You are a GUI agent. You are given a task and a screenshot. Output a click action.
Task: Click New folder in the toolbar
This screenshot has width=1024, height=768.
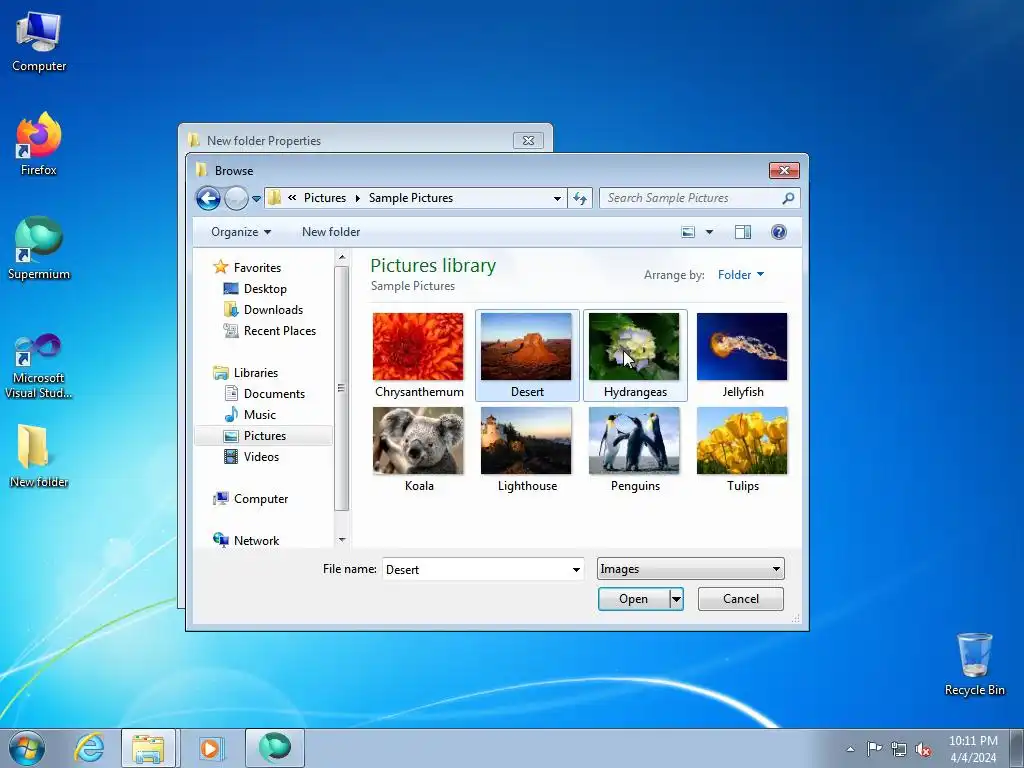[330, 232]
